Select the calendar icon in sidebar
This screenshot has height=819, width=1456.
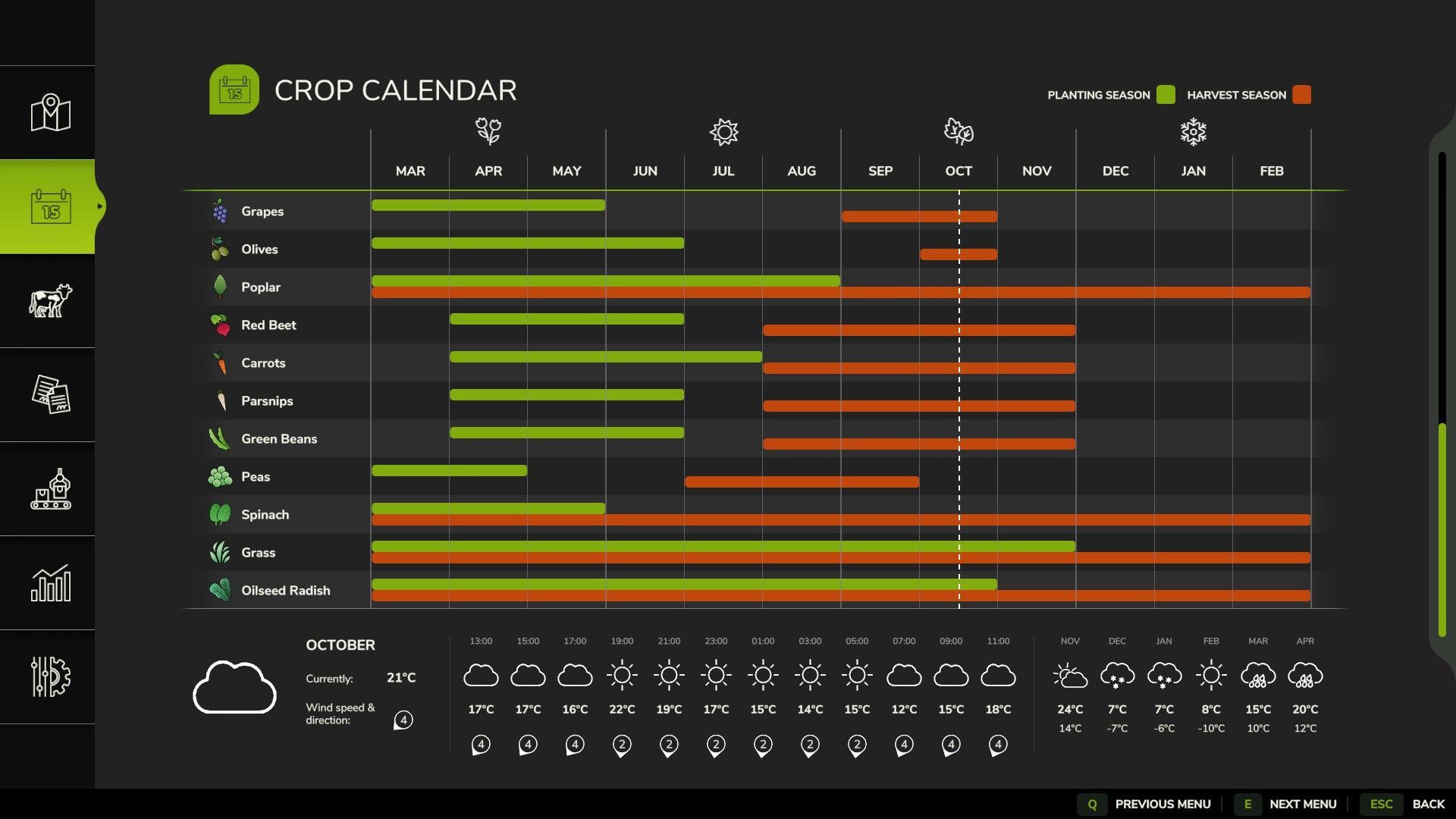pos(50,206)
